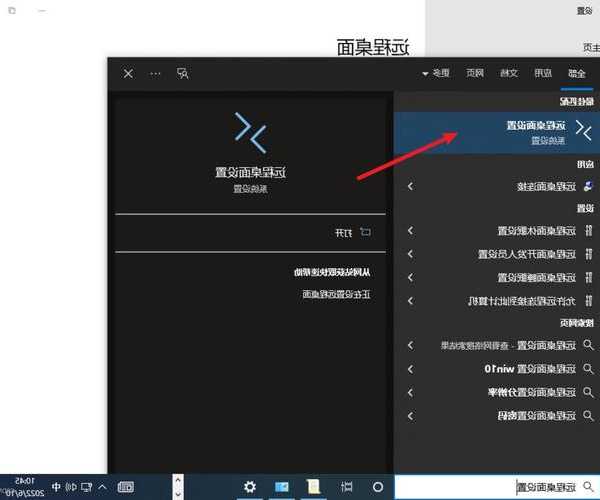Expand the chevron beside 远程桌面连接

coord(410,187)
